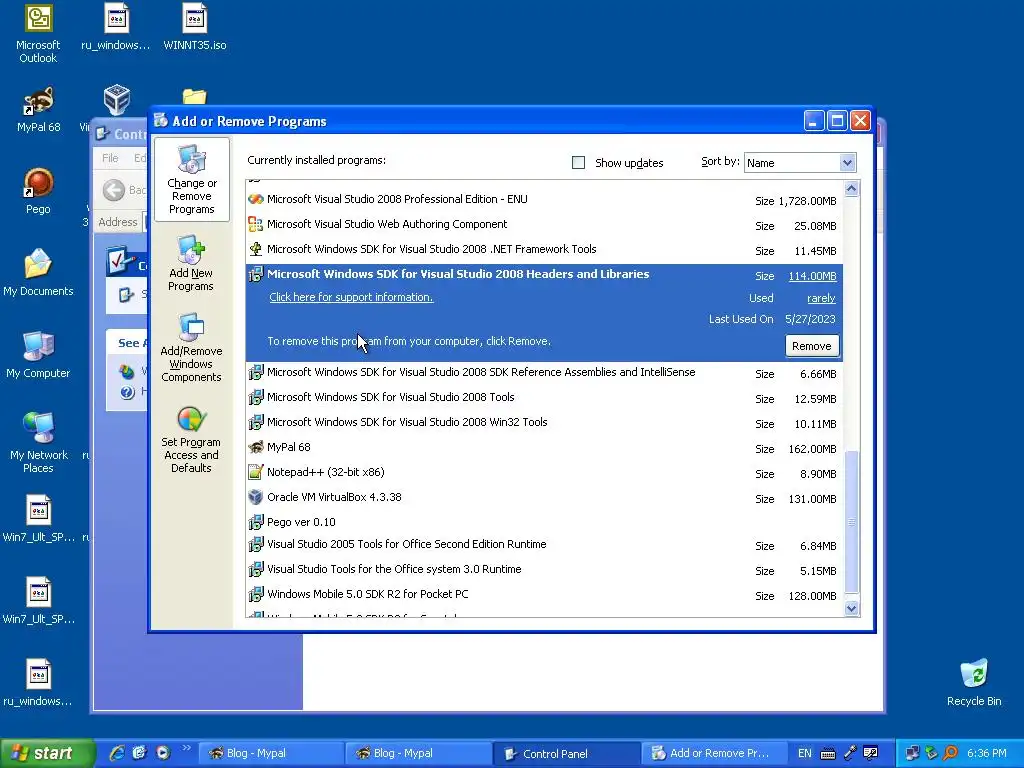Launch media player quick launch icon
The height and width of the screenshot is (768, 1024).
tap(163, 753)
